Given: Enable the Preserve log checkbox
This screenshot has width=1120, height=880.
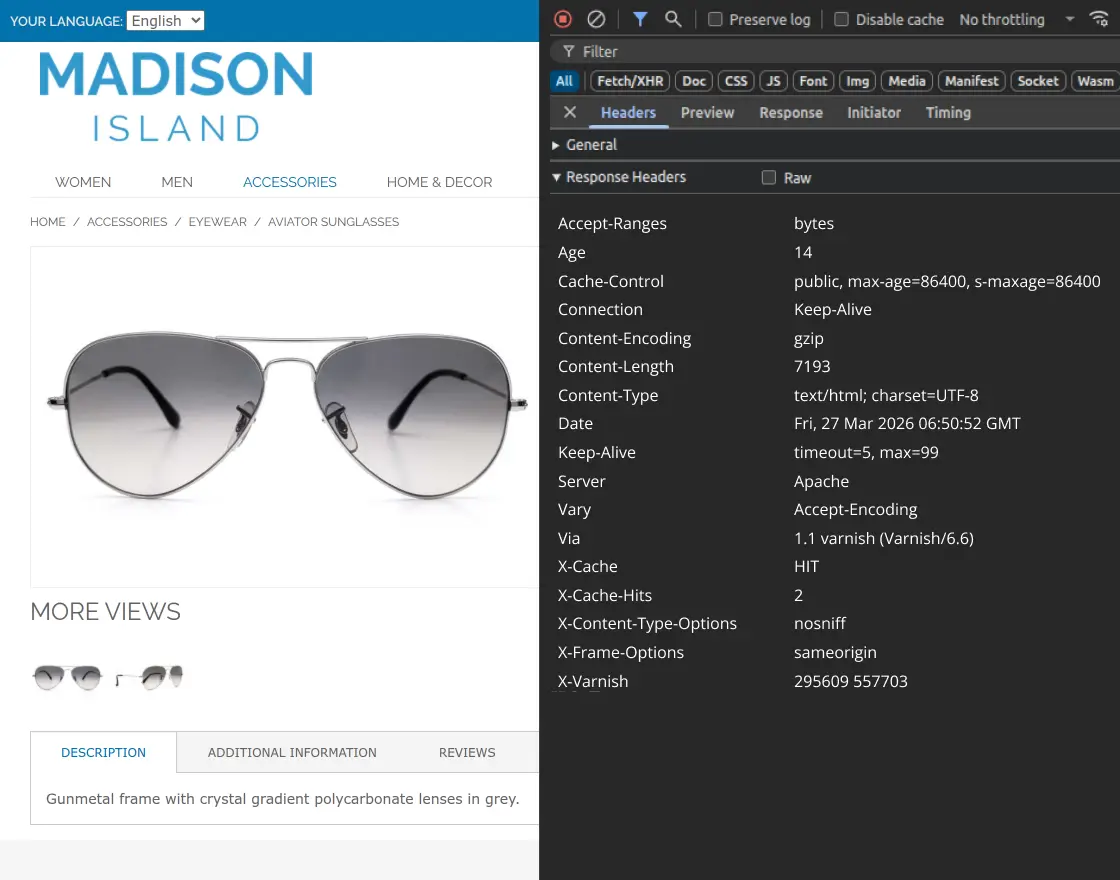Looking at the screenshot, I should pyautogui.click(x=715, y=19).
